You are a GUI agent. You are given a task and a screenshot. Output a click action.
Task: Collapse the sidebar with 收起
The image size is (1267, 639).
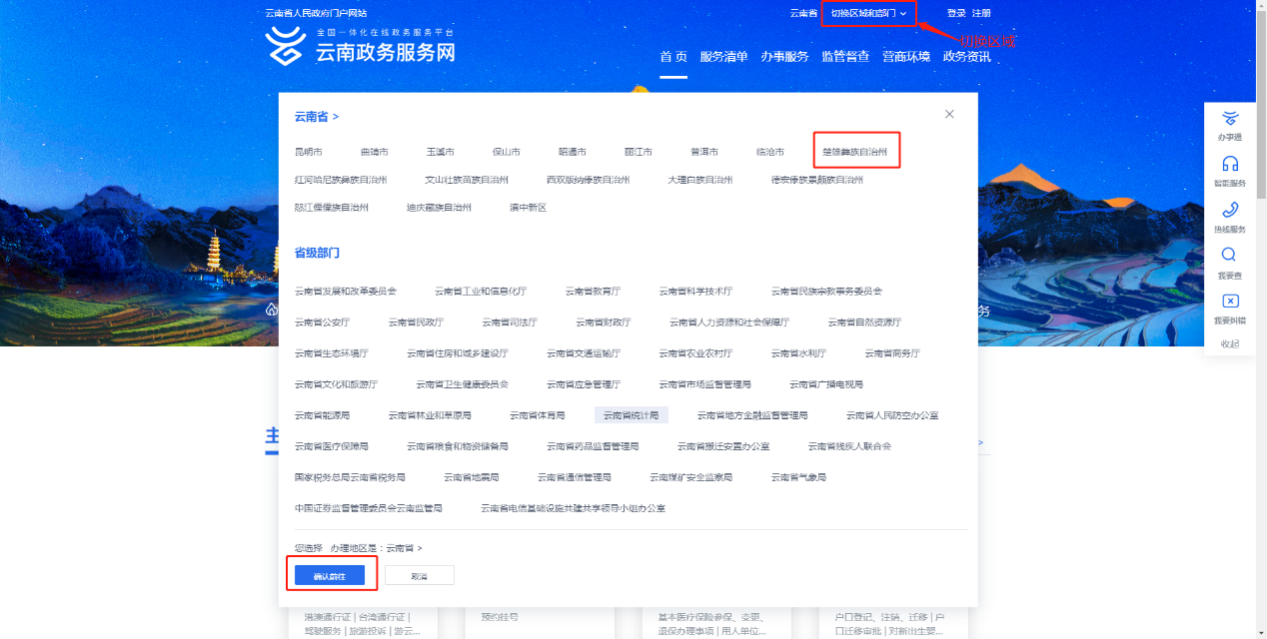pos(1229,344)
